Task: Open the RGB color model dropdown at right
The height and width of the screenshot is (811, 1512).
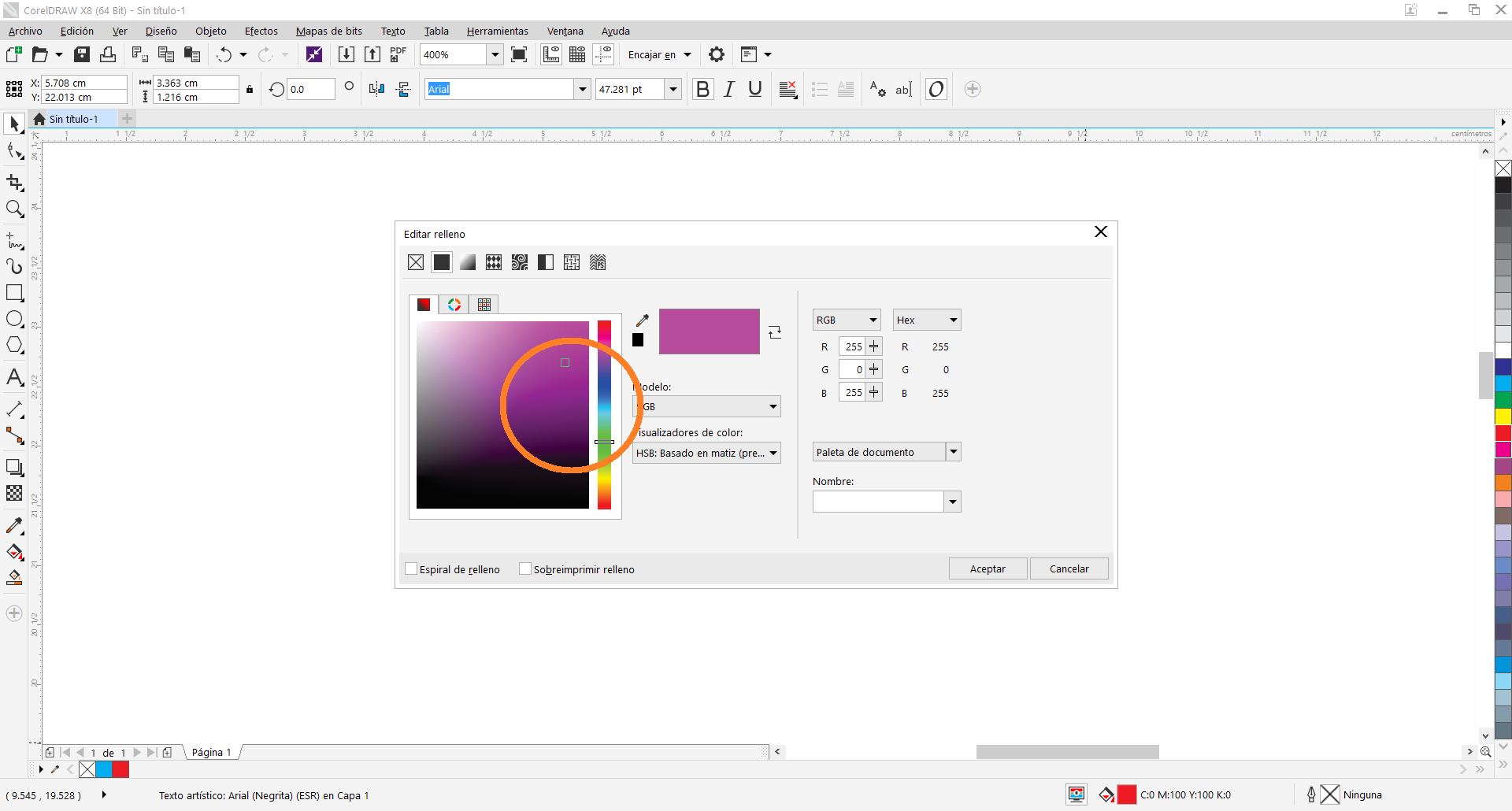Action: point(847,320)
